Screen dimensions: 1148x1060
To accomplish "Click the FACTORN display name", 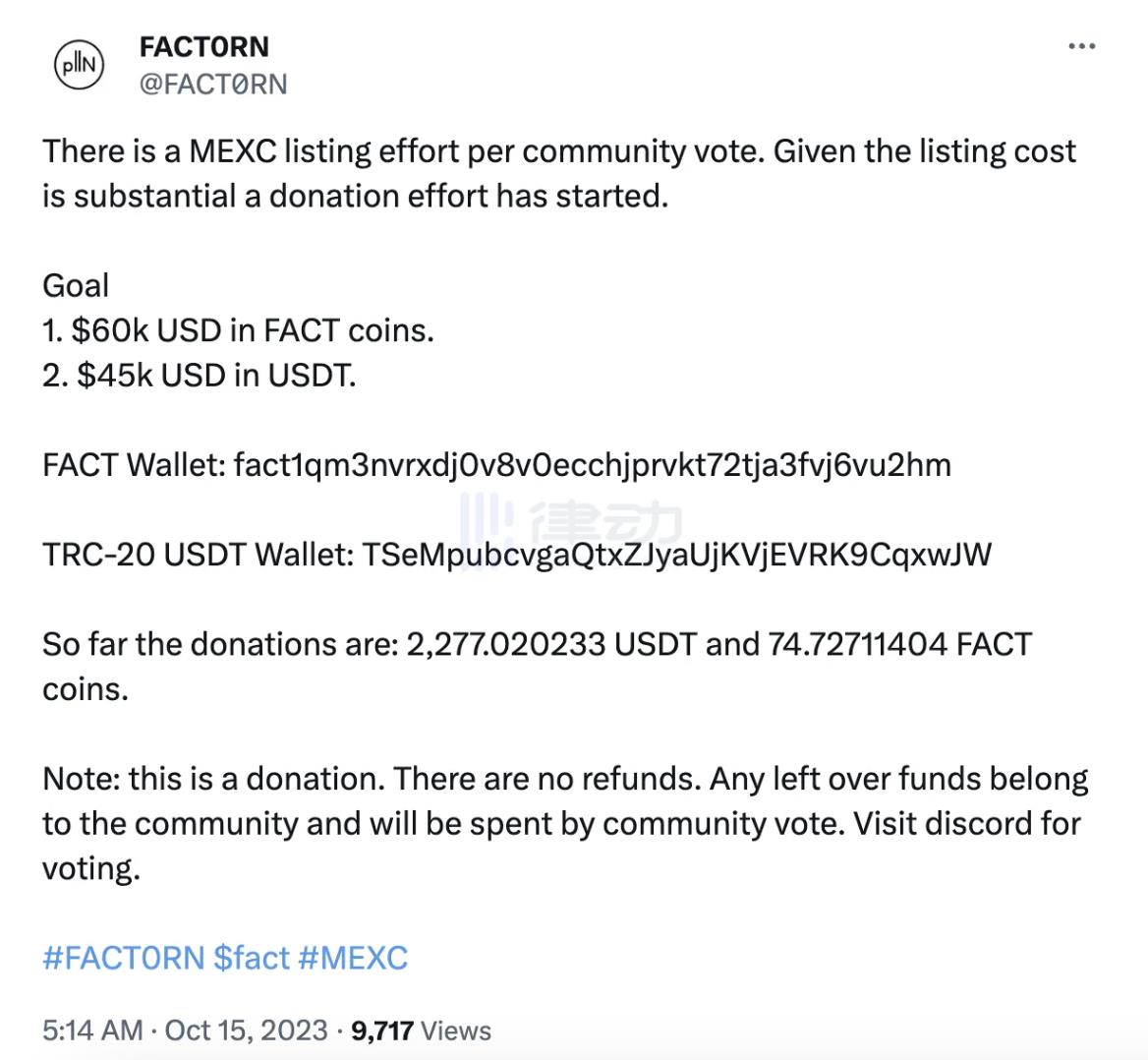I will point(204,47).
